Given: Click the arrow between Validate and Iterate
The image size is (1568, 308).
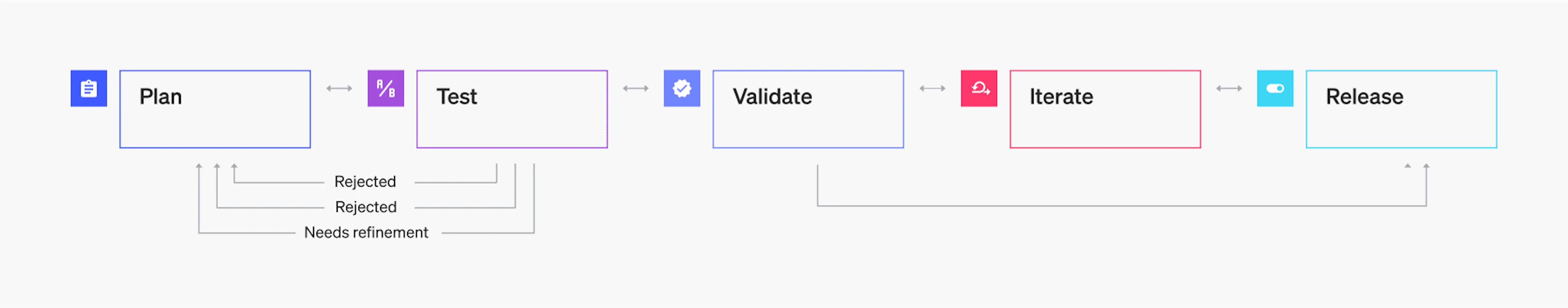Looking at the screenshot, I should pyautogui.click(x=932, y=88).
